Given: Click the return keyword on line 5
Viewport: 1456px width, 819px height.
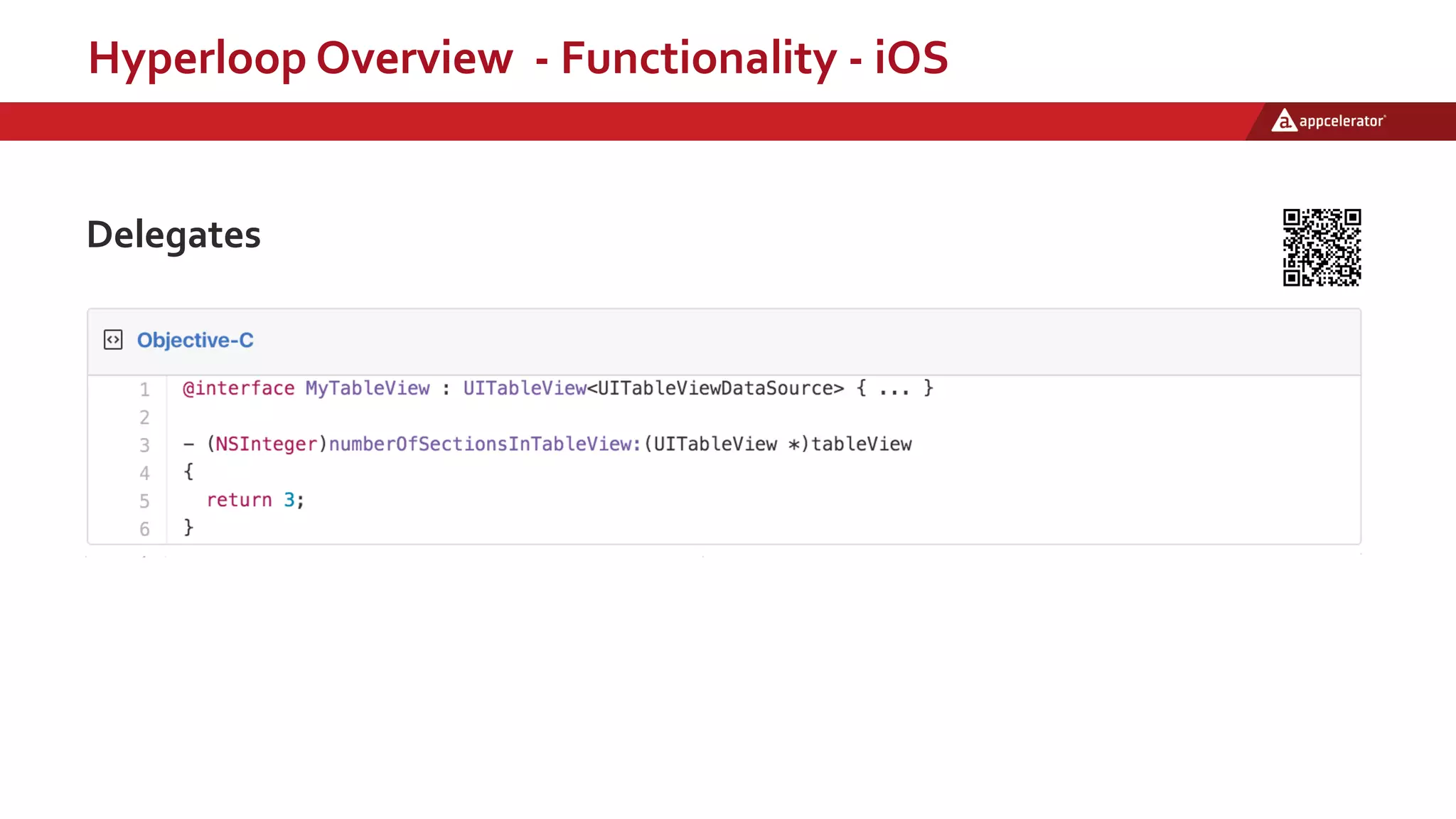Looking at the screenshot, I should coord(239,500).
